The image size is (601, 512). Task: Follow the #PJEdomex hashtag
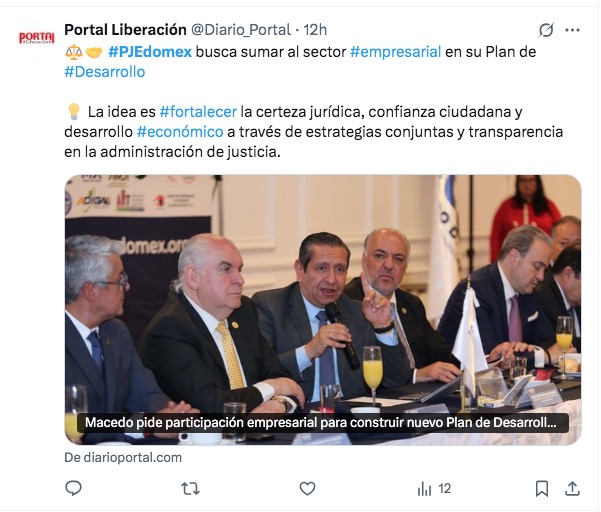[149, 52]
